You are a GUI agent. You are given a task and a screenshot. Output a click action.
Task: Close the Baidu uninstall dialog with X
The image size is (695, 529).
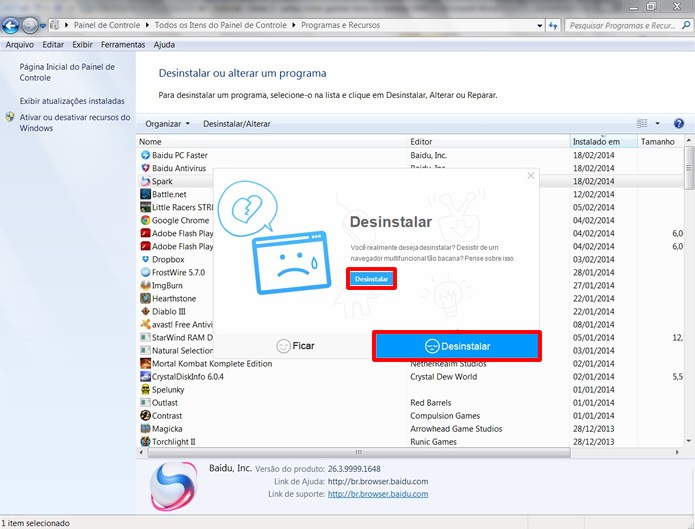coord(531,176)
